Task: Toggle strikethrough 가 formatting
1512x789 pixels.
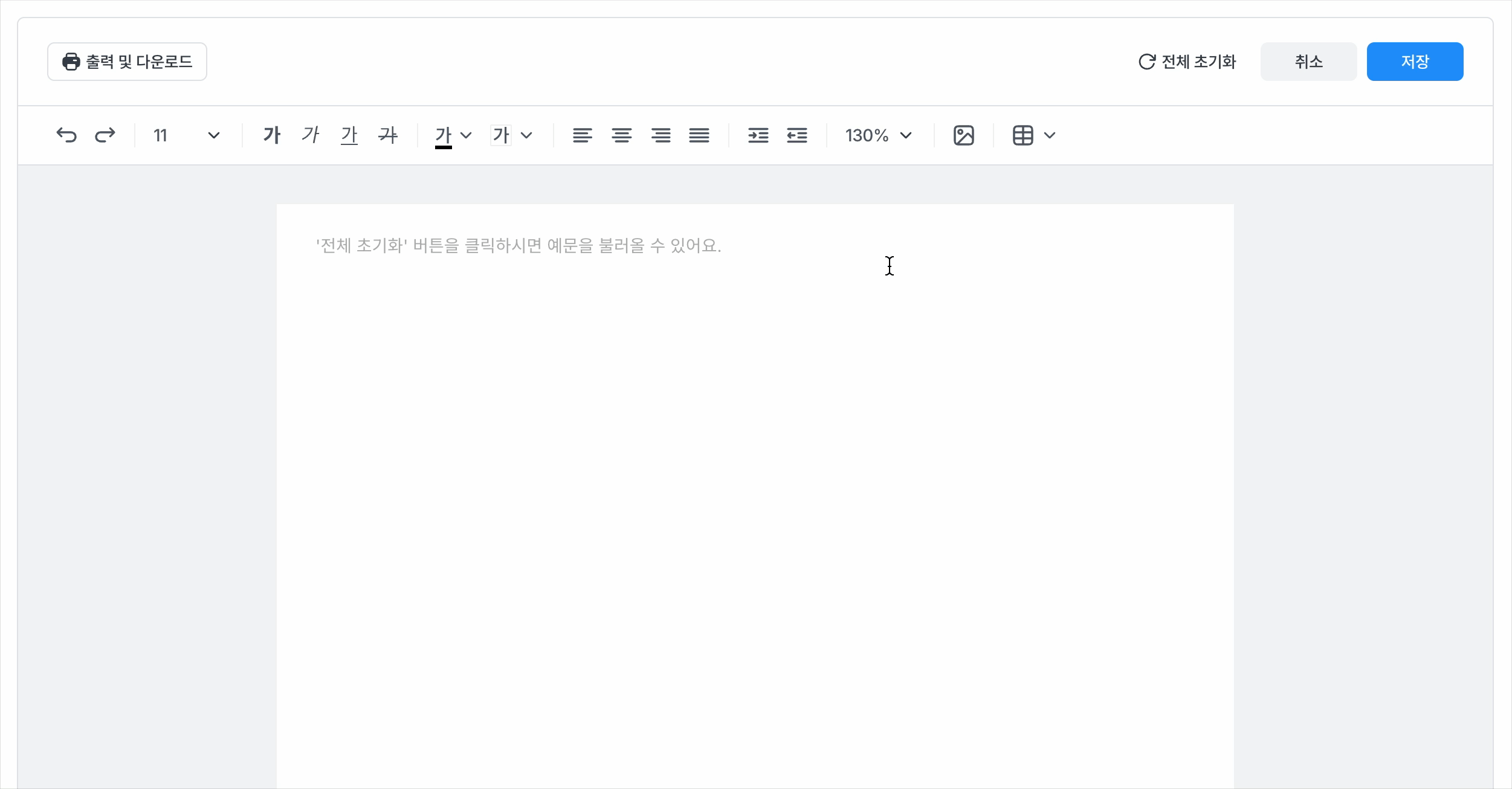Action: coord(388,135)
